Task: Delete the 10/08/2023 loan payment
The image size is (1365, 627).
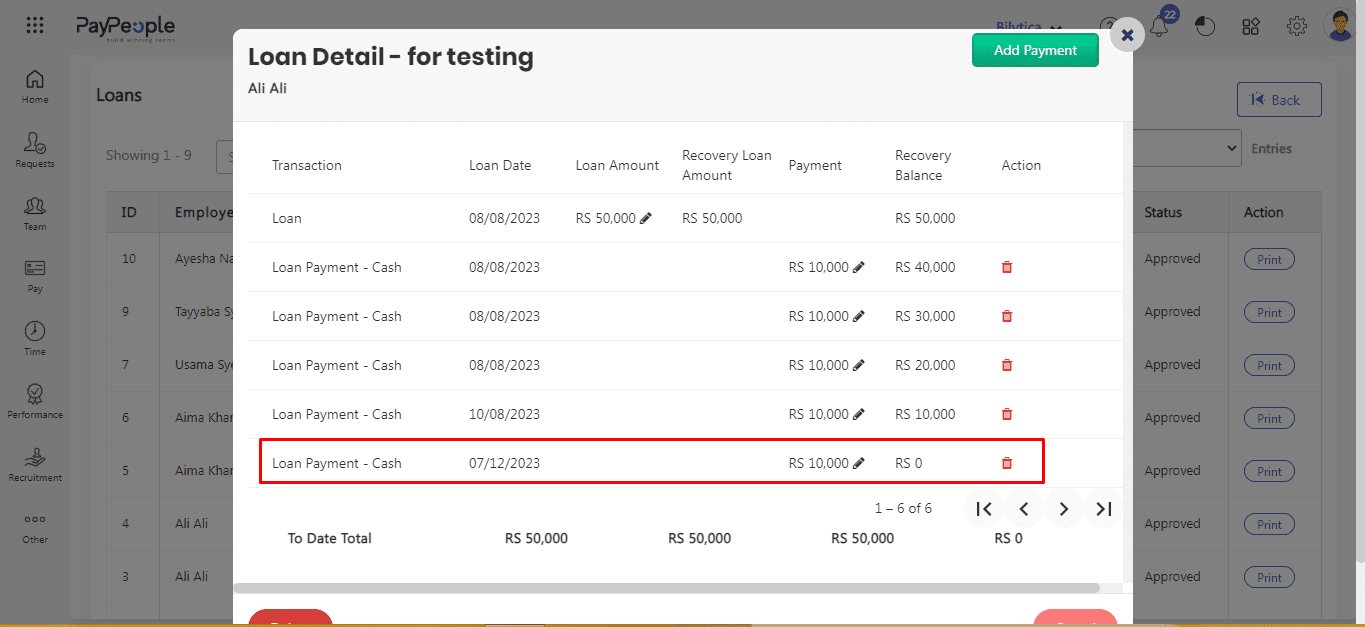Action: (1007, 414)
